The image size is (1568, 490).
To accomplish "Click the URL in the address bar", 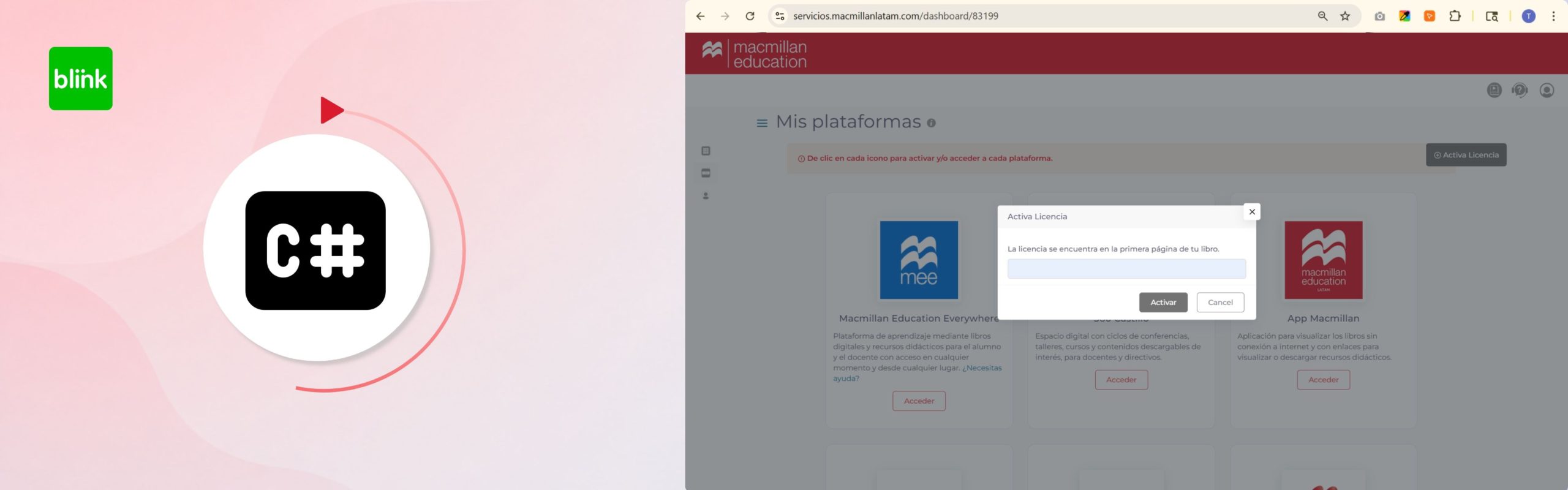I will (895, 17).
